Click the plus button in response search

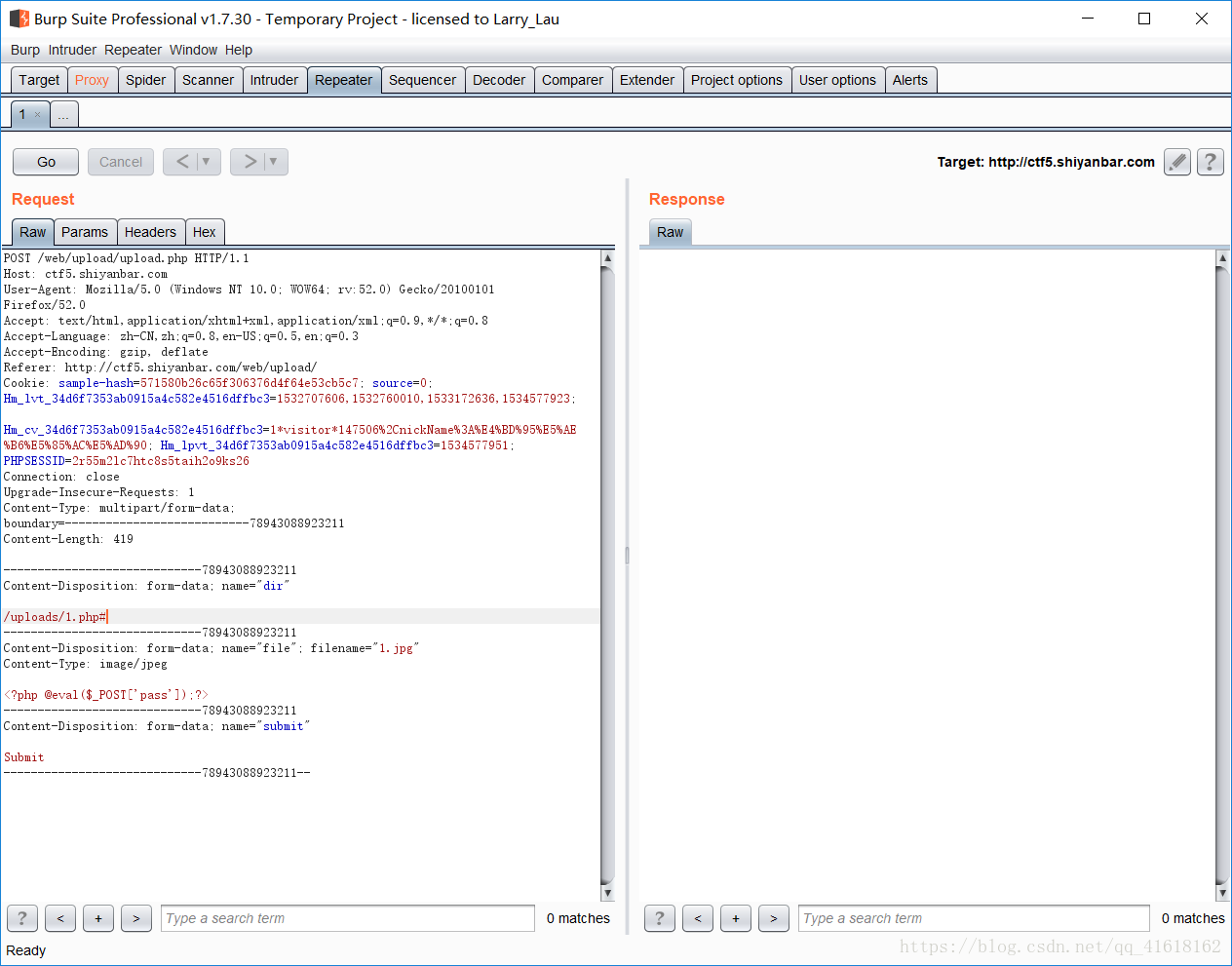736,918
